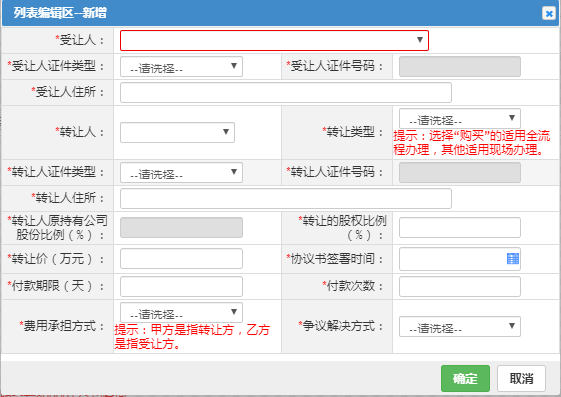
Task: Open calendar picker for 协议书签署时间
Action: tap(513, 259)
